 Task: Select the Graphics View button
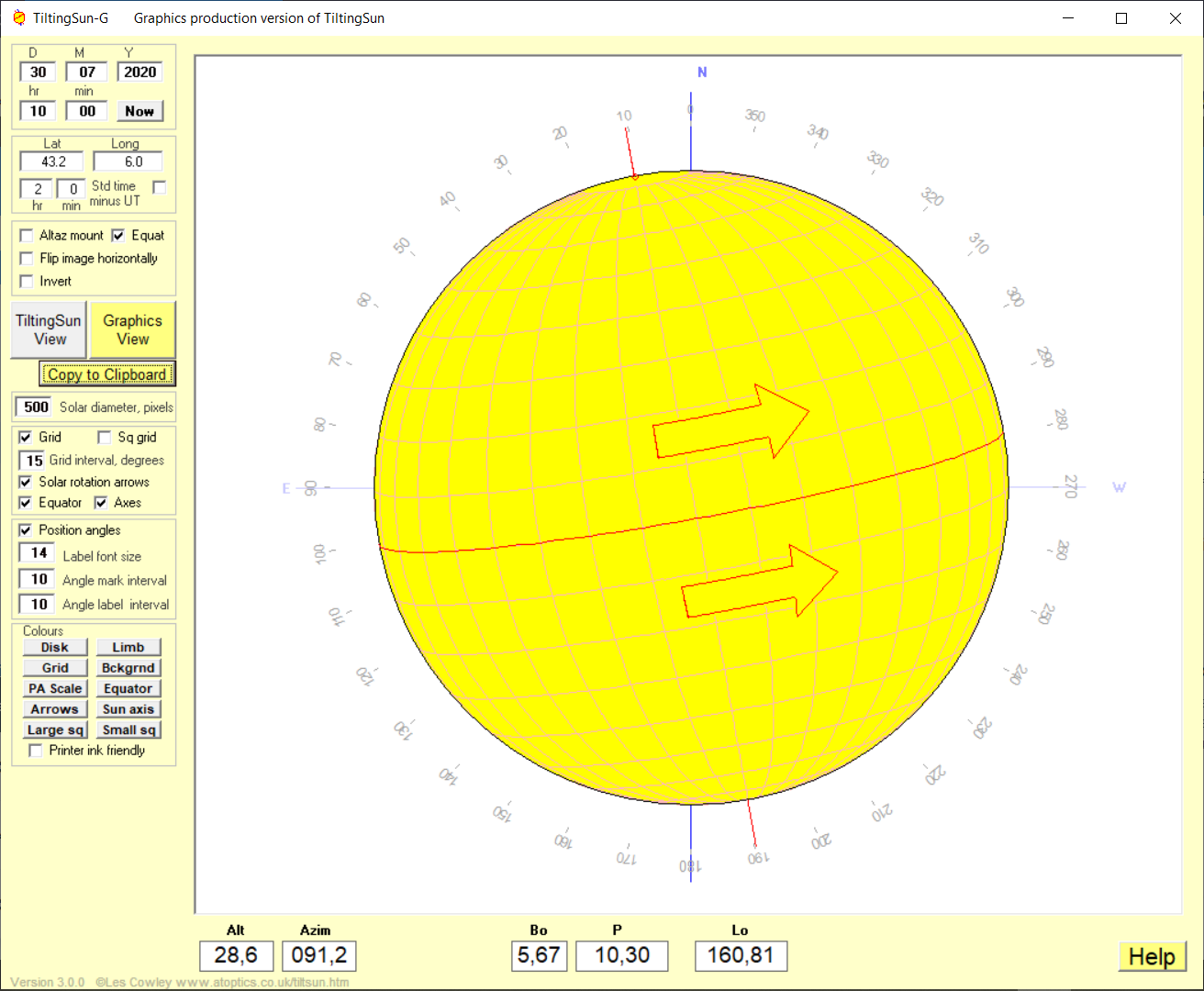133,329
